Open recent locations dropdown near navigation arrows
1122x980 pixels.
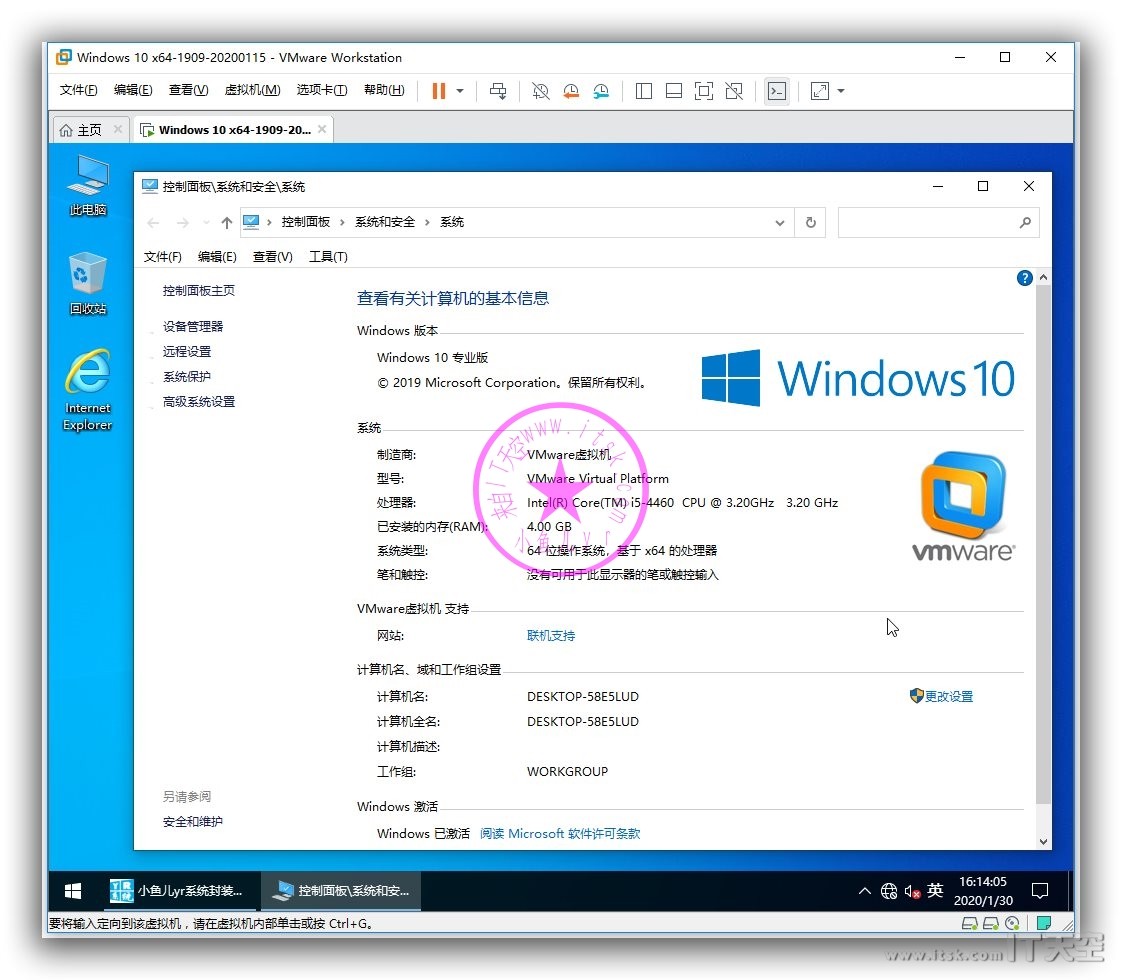pos(206,222)
